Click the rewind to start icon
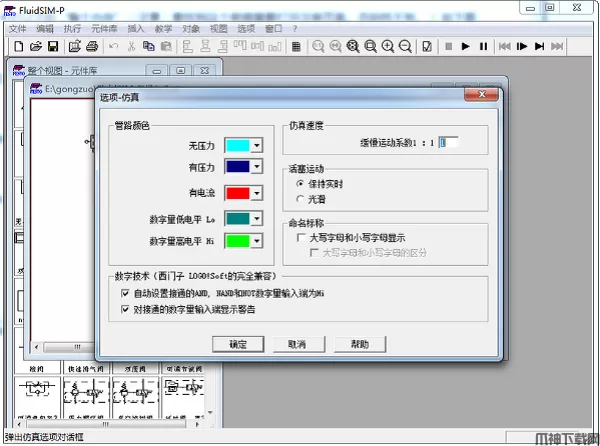The height and width of the screenshot is (446, 600). (504, 46)
